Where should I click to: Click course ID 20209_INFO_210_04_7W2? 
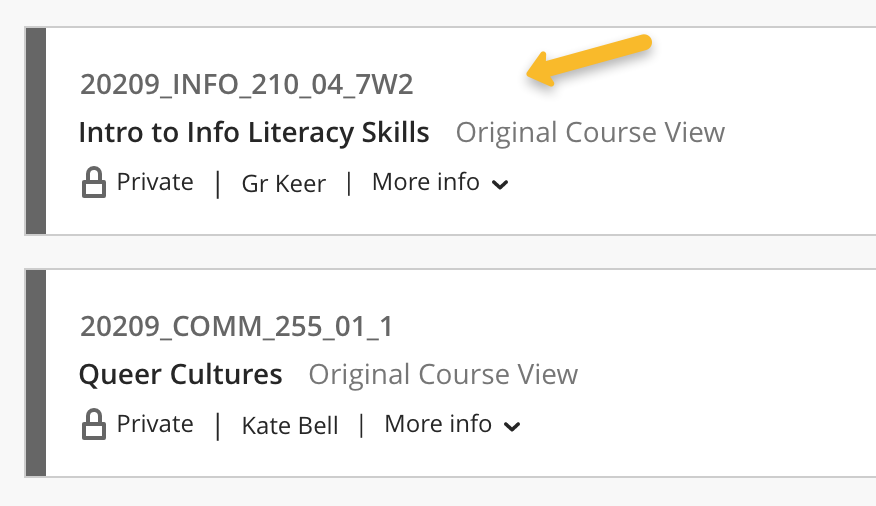pos(246,85)
